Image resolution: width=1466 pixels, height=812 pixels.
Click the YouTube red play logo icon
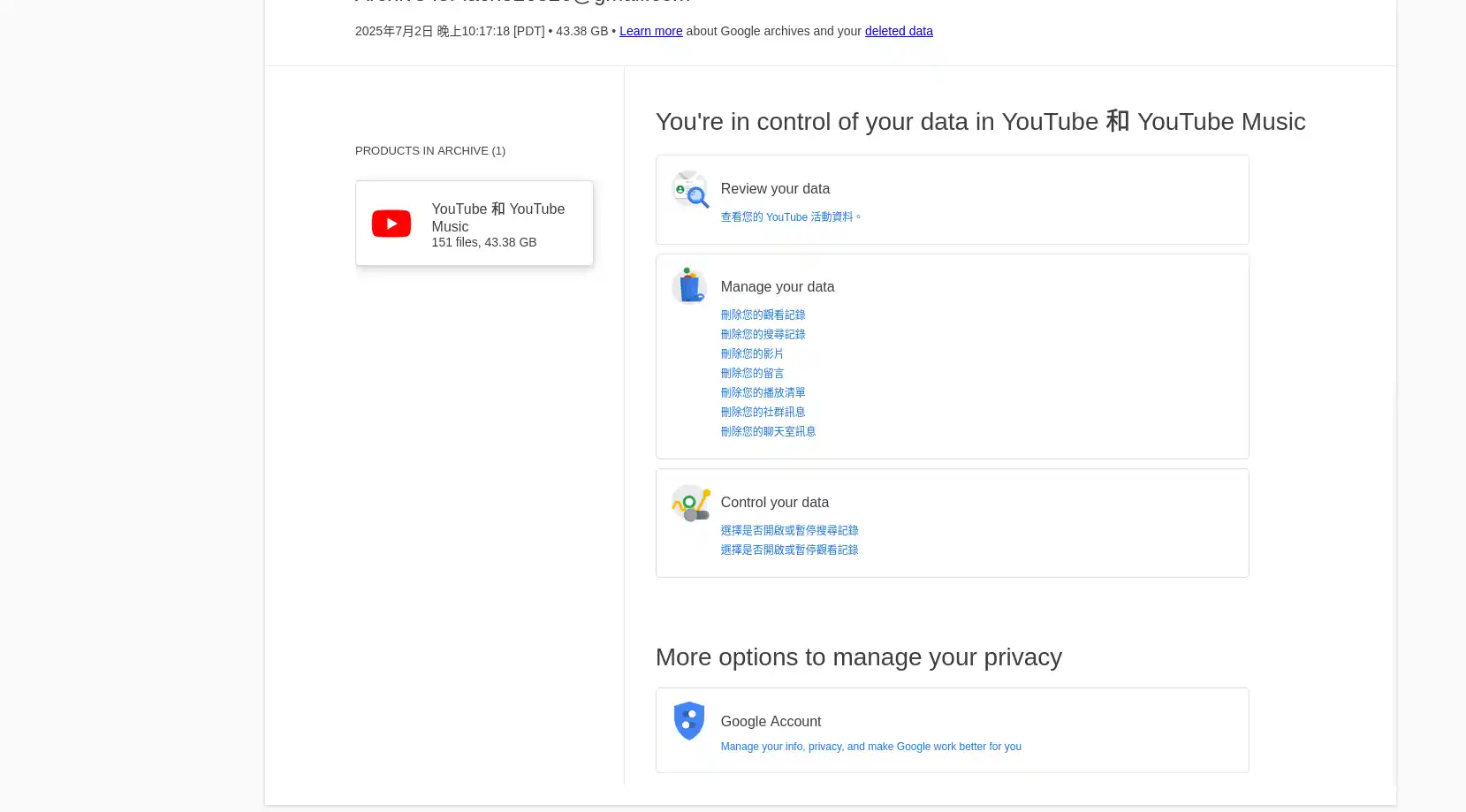[391, 224]
